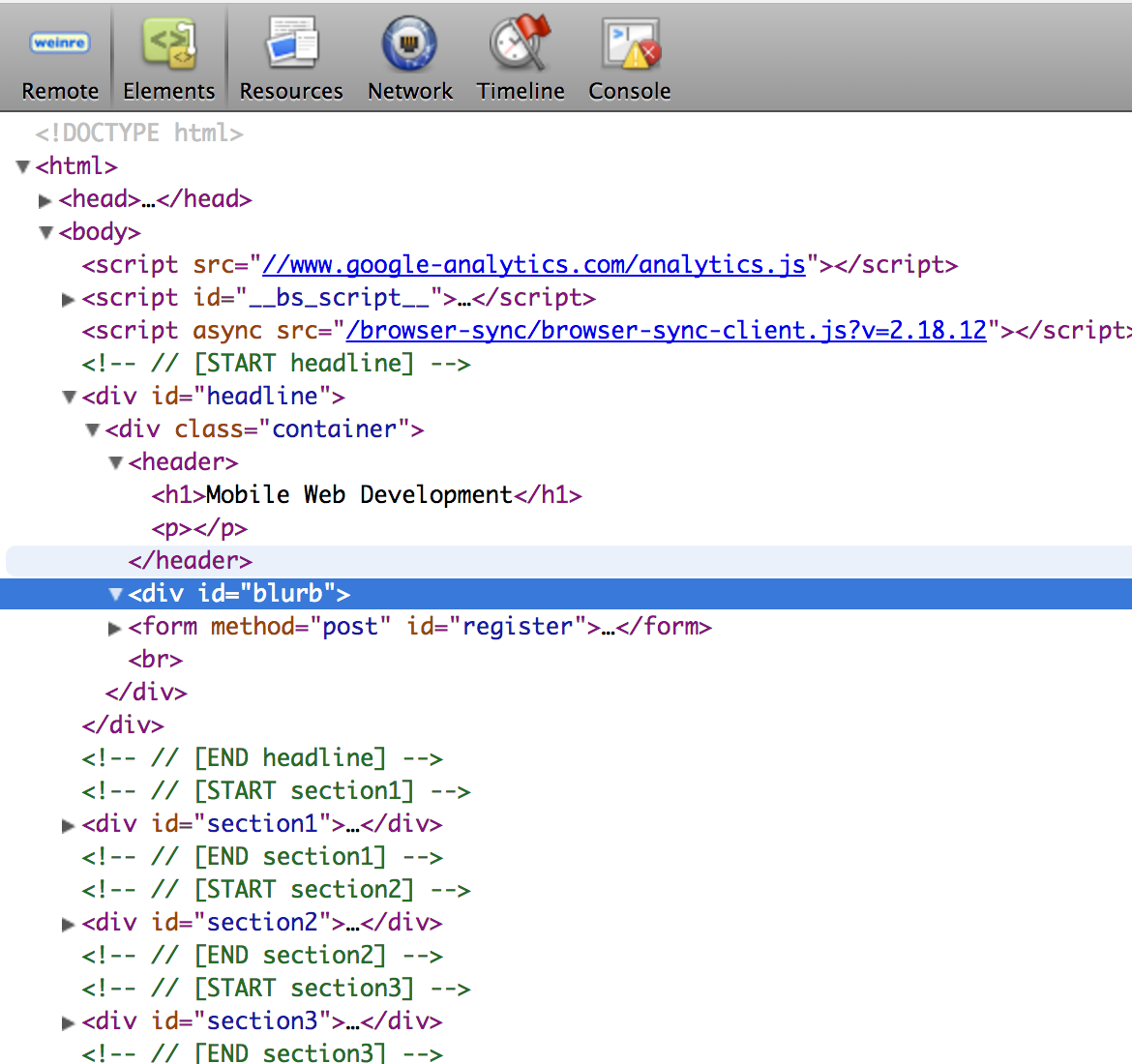Image resolution: width=1132 pixels, height=1064 pixels.
Task: Switch to the Network panel icon
Action: coord(409,44)
